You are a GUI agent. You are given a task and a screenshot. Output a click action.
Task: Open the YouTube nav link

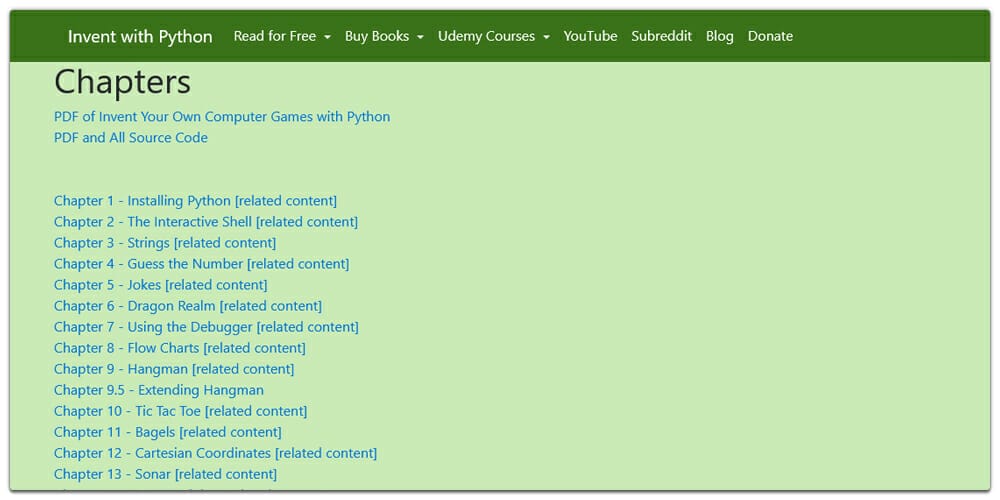pos(591,36)
